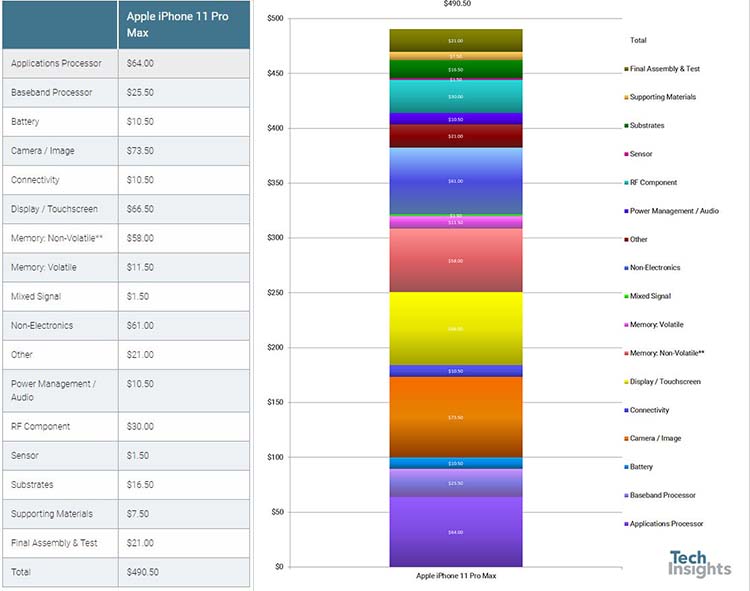Click the $500 y-axis label
The height and width of the screenshot is (591, 750).
pos(276,18)
